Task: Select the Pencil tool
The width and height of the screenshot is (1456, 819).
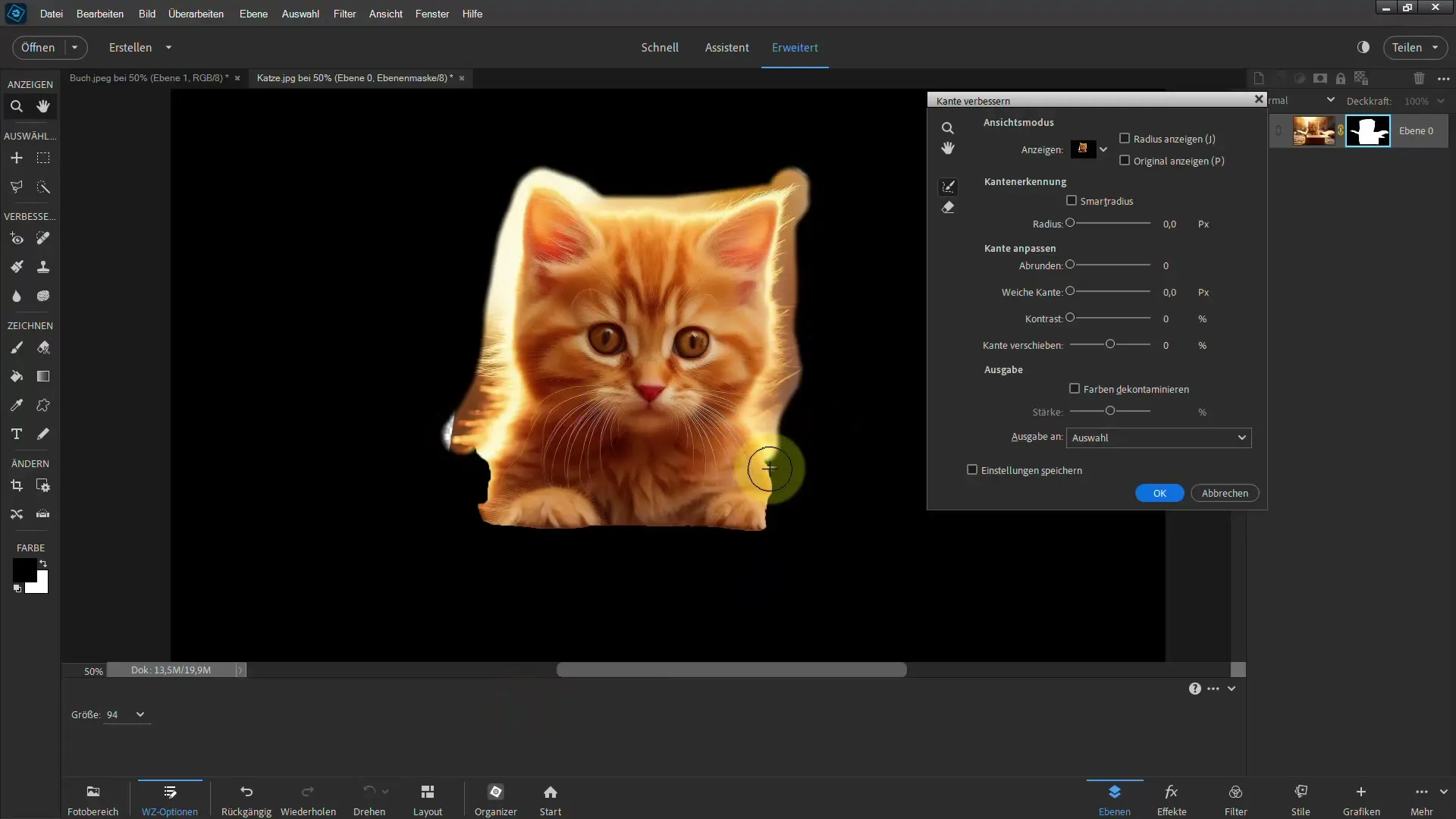Action: pos(43,434)
